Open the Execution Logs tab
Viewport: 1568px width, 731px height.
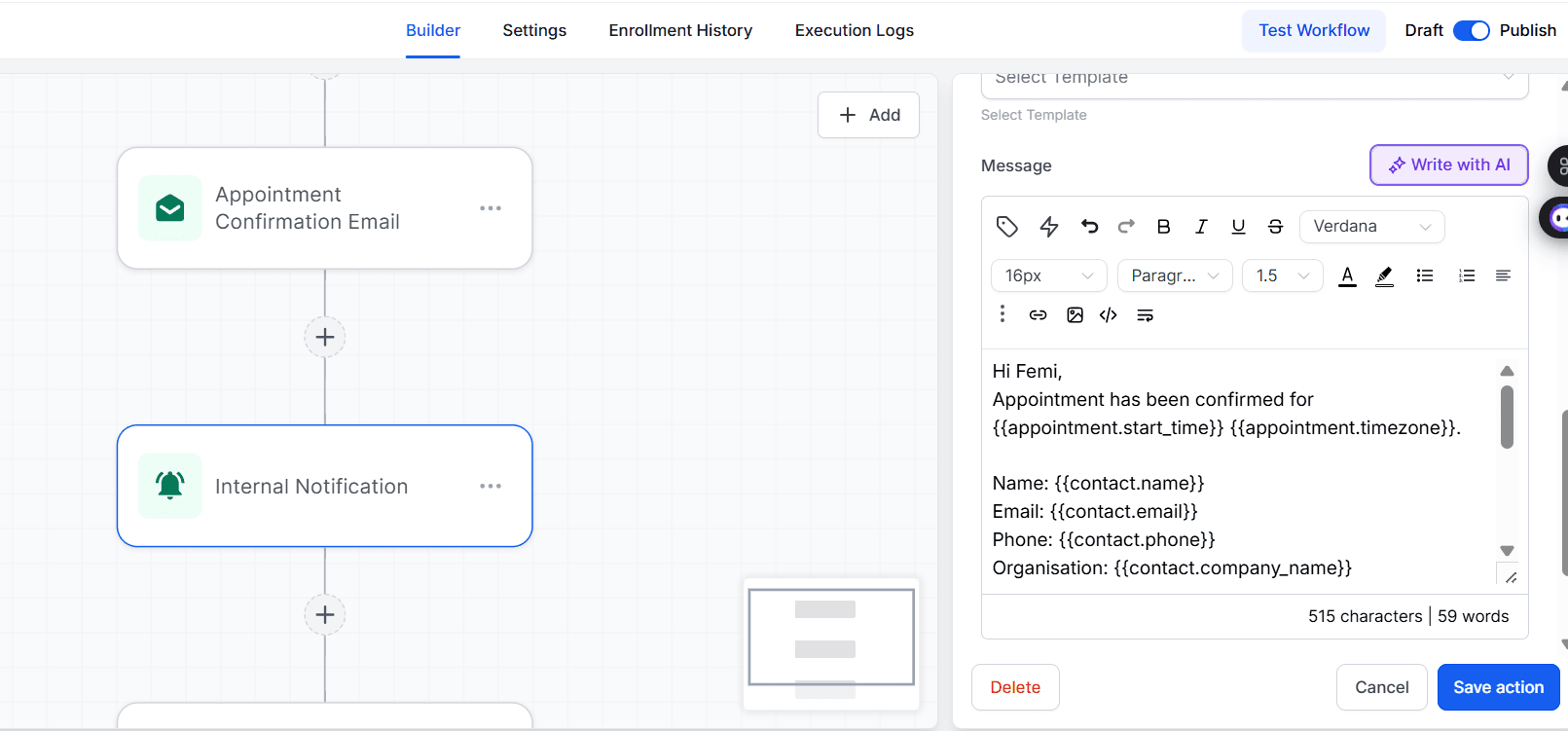854,30
